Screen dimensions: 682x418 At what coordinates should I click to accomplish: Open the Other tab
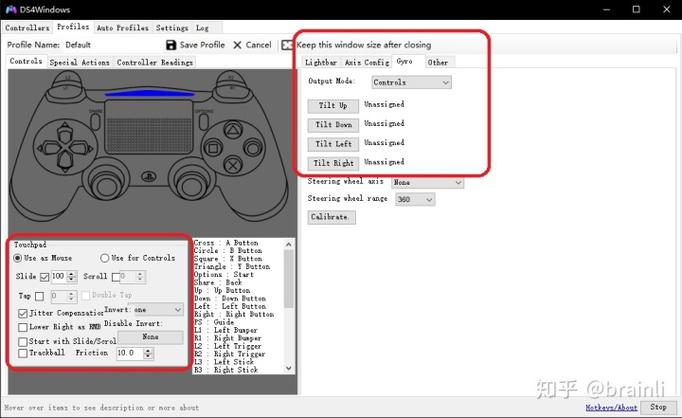click(x=438, y=63)
